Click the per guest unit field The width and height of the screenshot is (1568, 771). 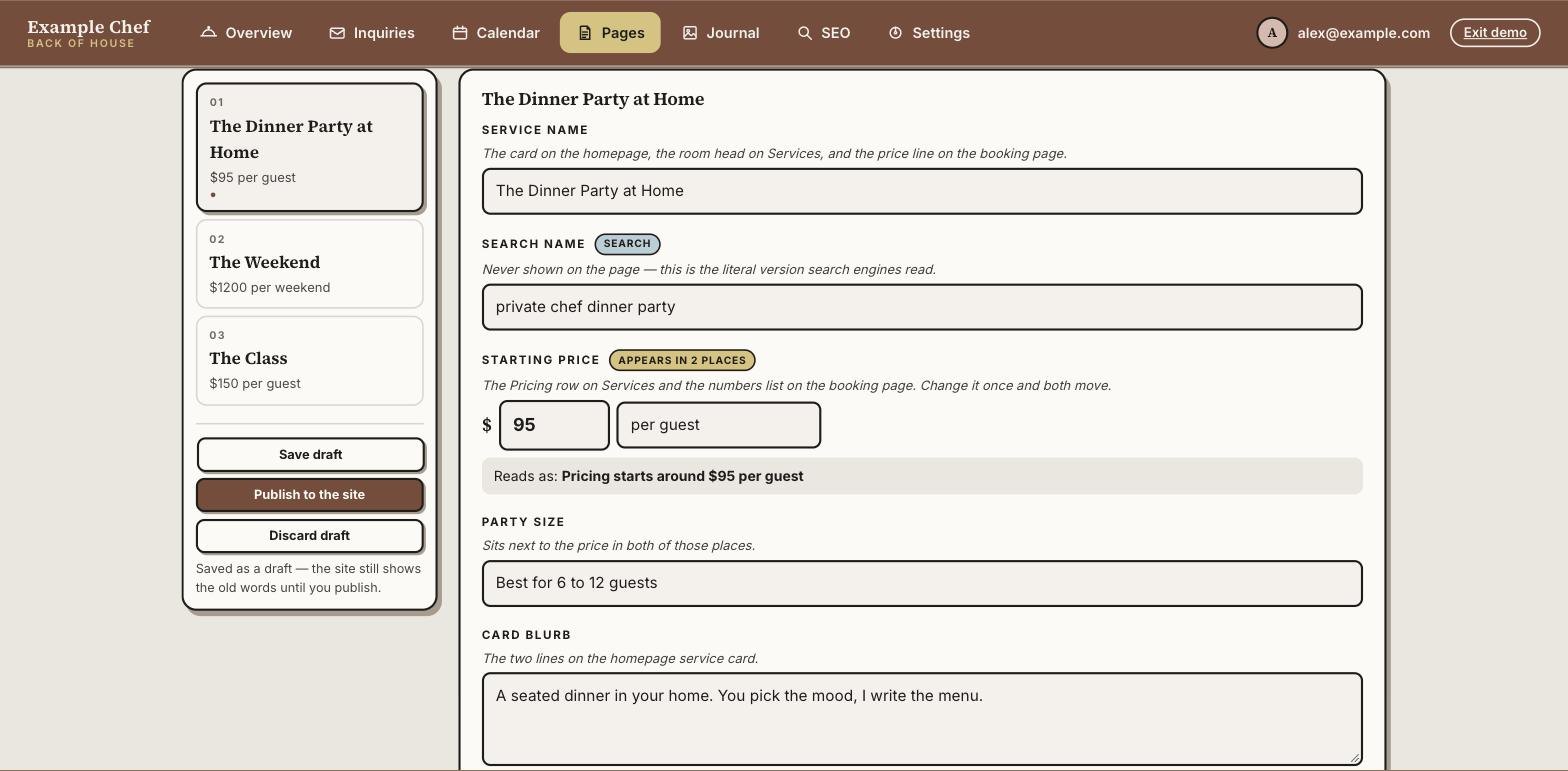click(x=719, y=425)
